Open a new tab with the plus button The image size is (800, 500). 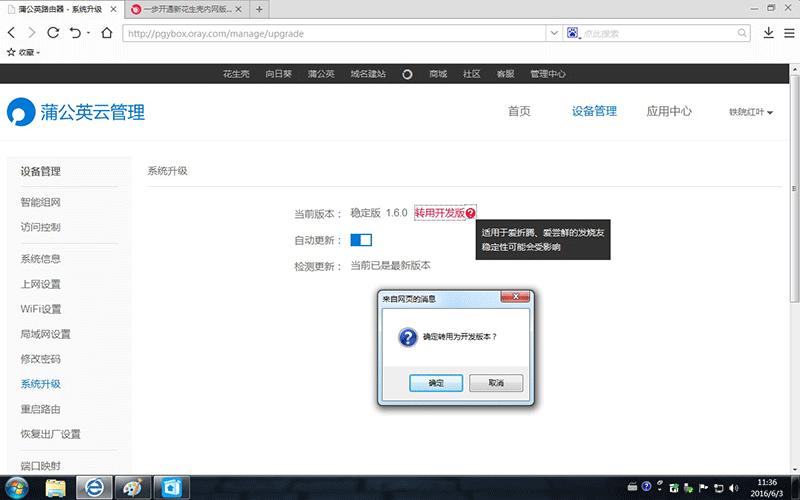(259, 9)
